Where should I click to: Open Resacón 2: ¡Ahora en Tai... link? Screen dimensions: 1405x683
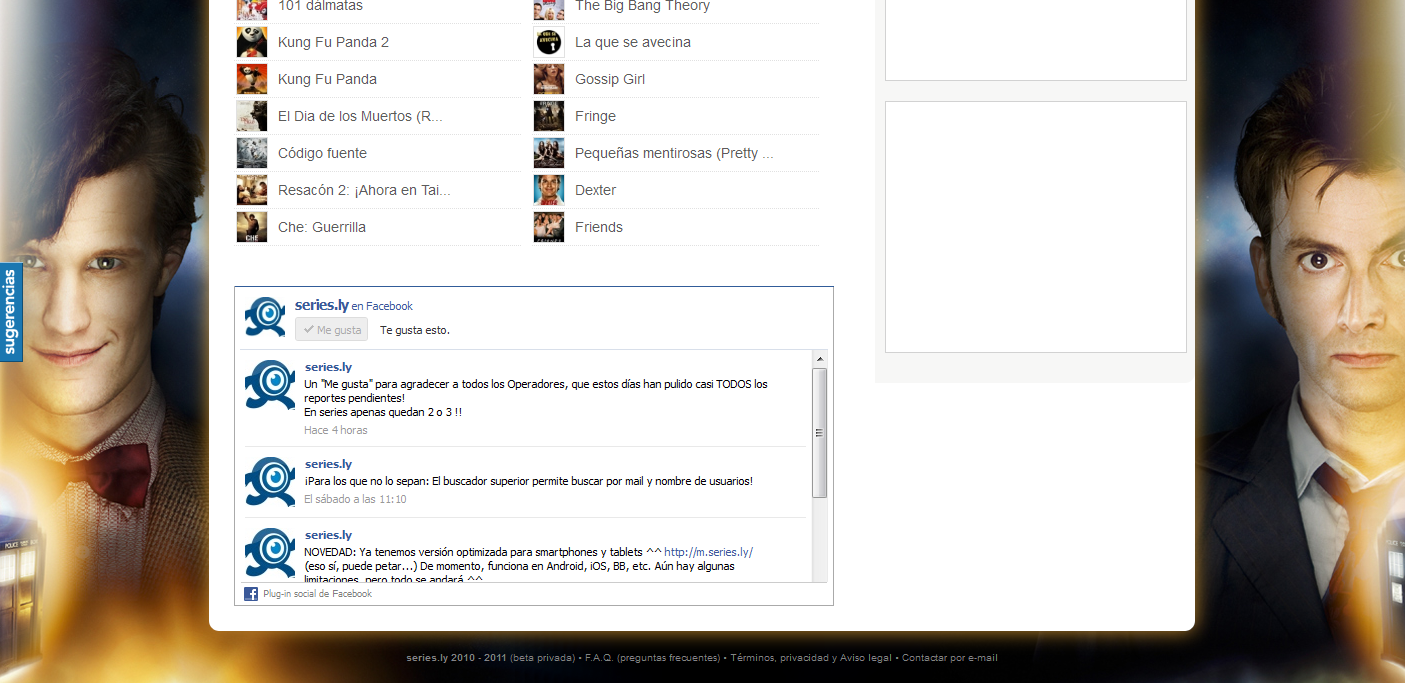(x=364, y=190)
